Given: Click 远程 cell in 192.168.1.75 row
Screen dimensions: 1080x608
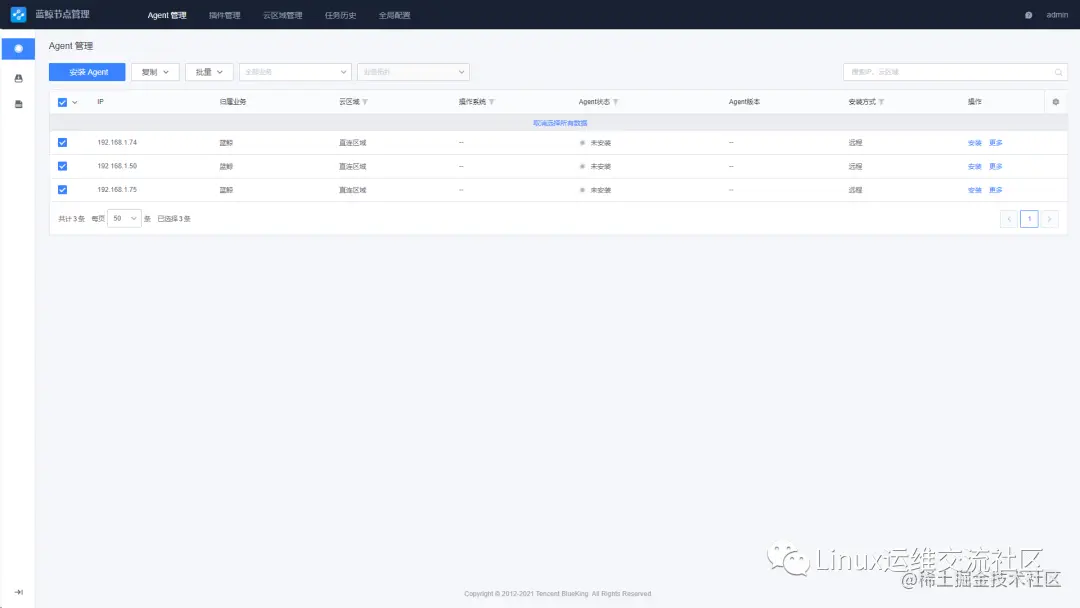Looking at the screenshot, I should tap(855, 190).
